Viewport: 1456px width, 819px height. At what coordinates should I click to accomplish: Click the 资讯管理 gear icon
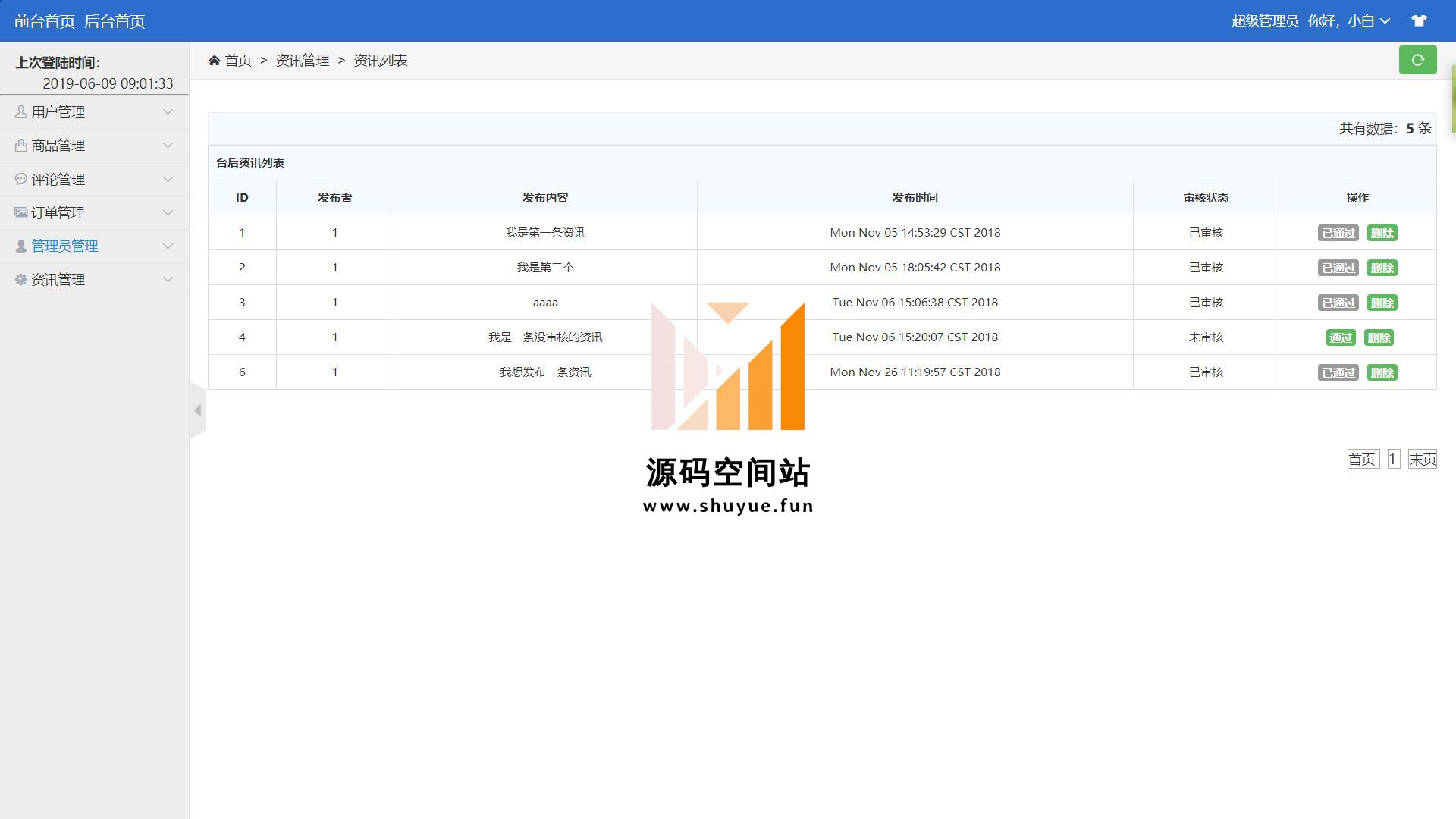point(20,279)
